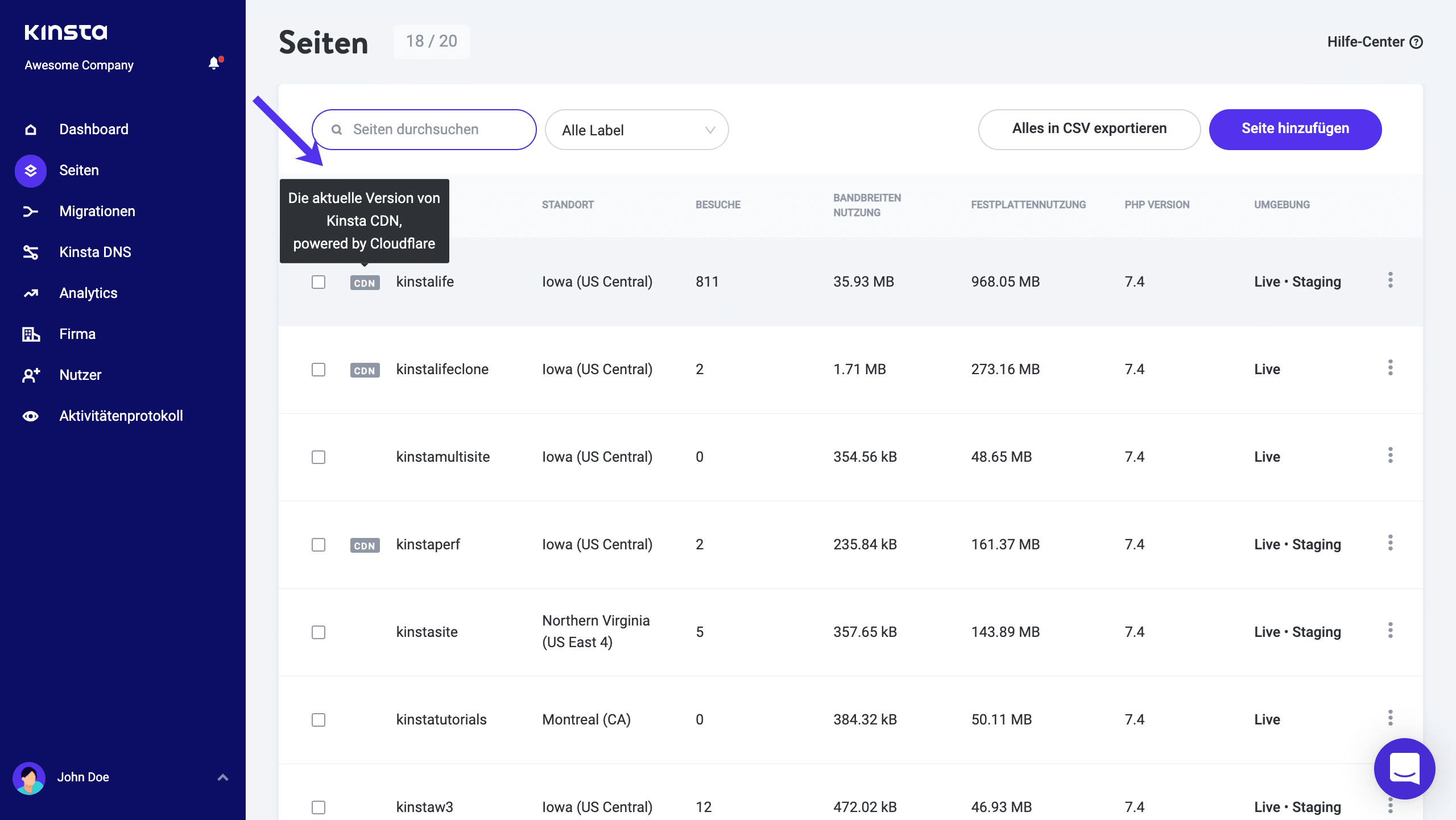Screen dimensions: 1456x820
Task: Click the Seiten durchsuchen search field
Action: click(x=424, y=129)
